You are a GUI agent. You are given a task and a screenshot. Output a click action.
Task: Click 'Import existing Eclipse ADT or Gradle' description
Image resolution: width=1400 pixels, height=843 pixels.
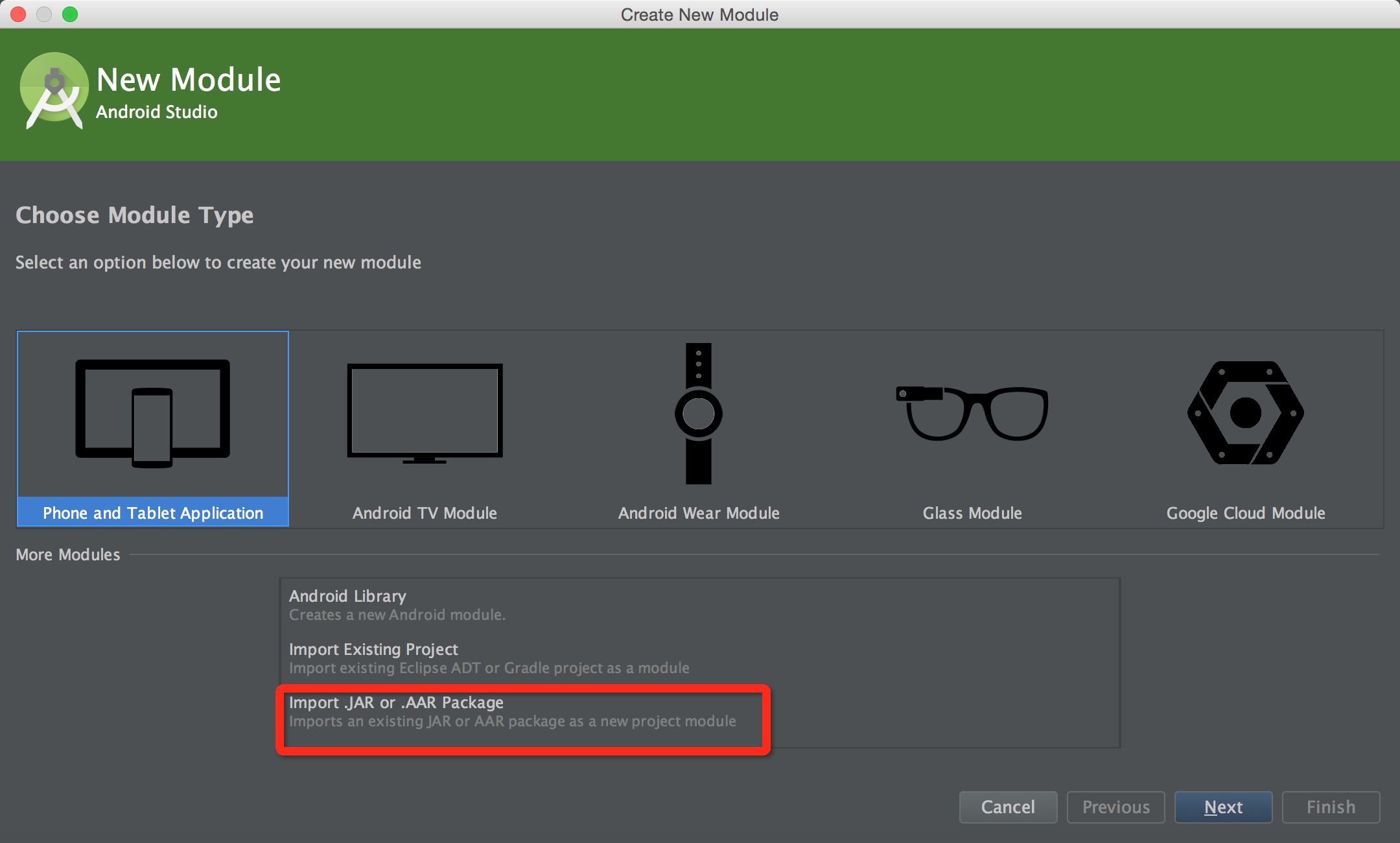(x=489, y=668)
